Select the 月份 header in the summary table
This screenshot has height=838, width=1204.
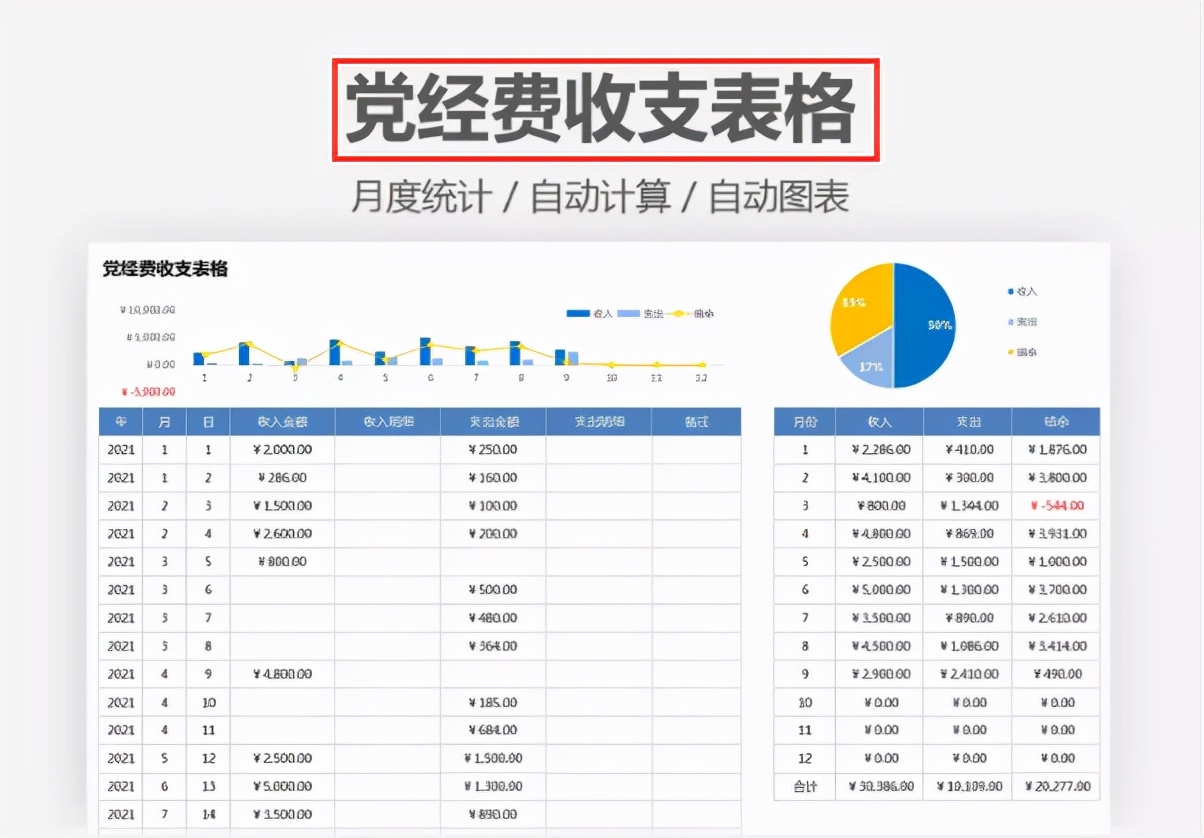point(804,421)
